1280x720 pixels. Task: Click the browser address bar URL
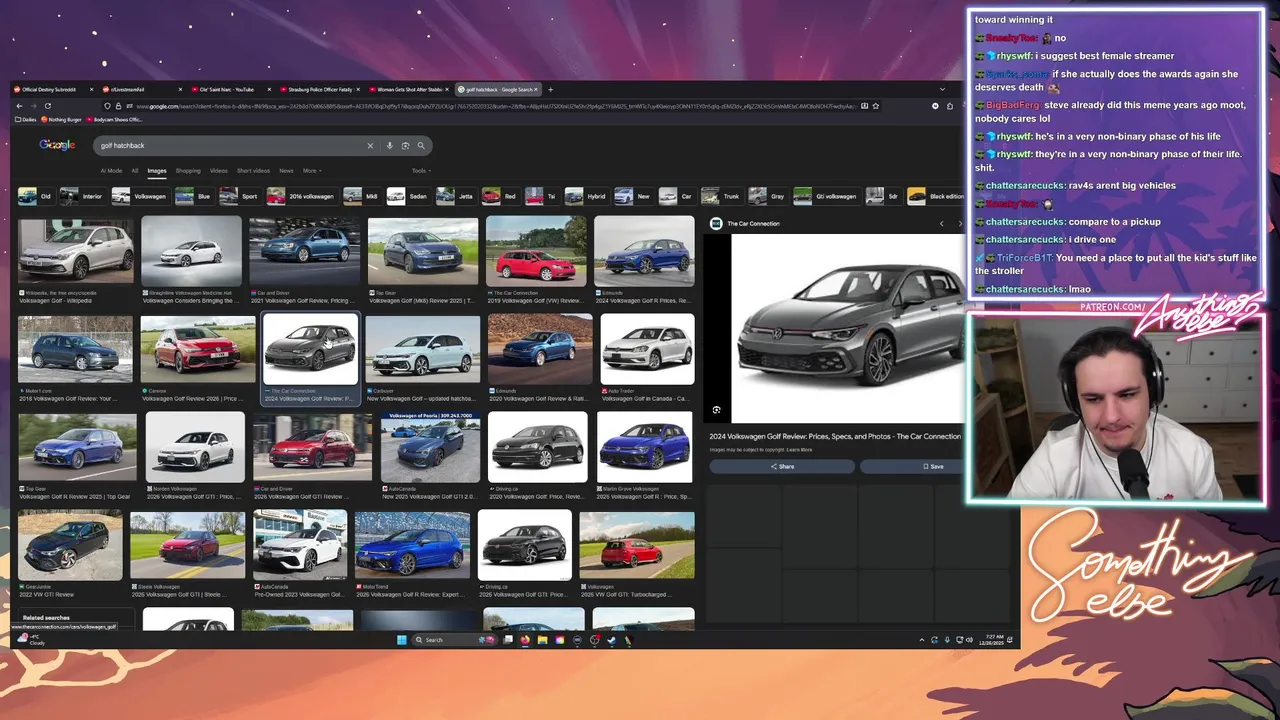pyautogui.click(x=490, y=106)
